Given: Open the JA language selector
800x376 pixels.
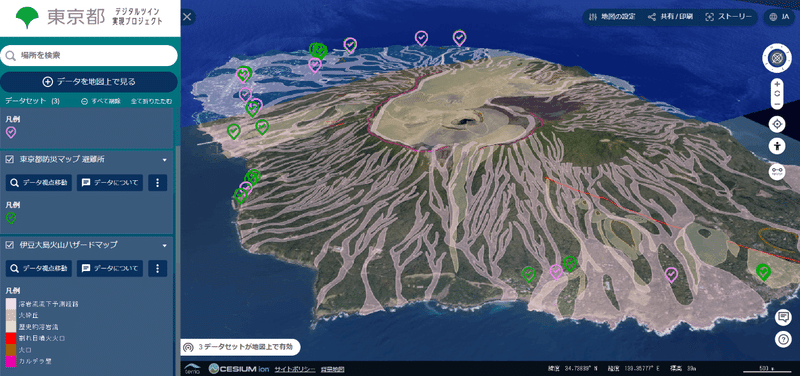Looking at the screenshot, I should [x=779, y=17].
